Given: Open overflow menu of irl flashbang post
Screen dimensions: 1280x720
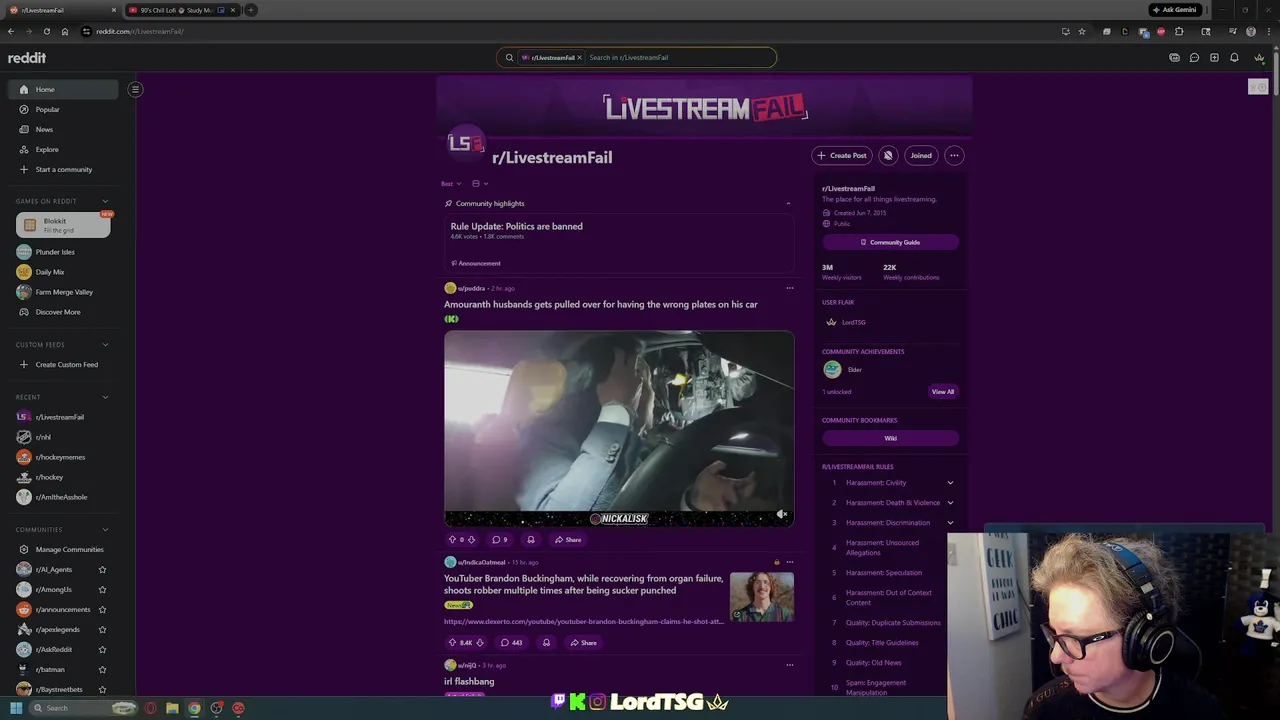Looking at the screenshot, I should 789,665.
